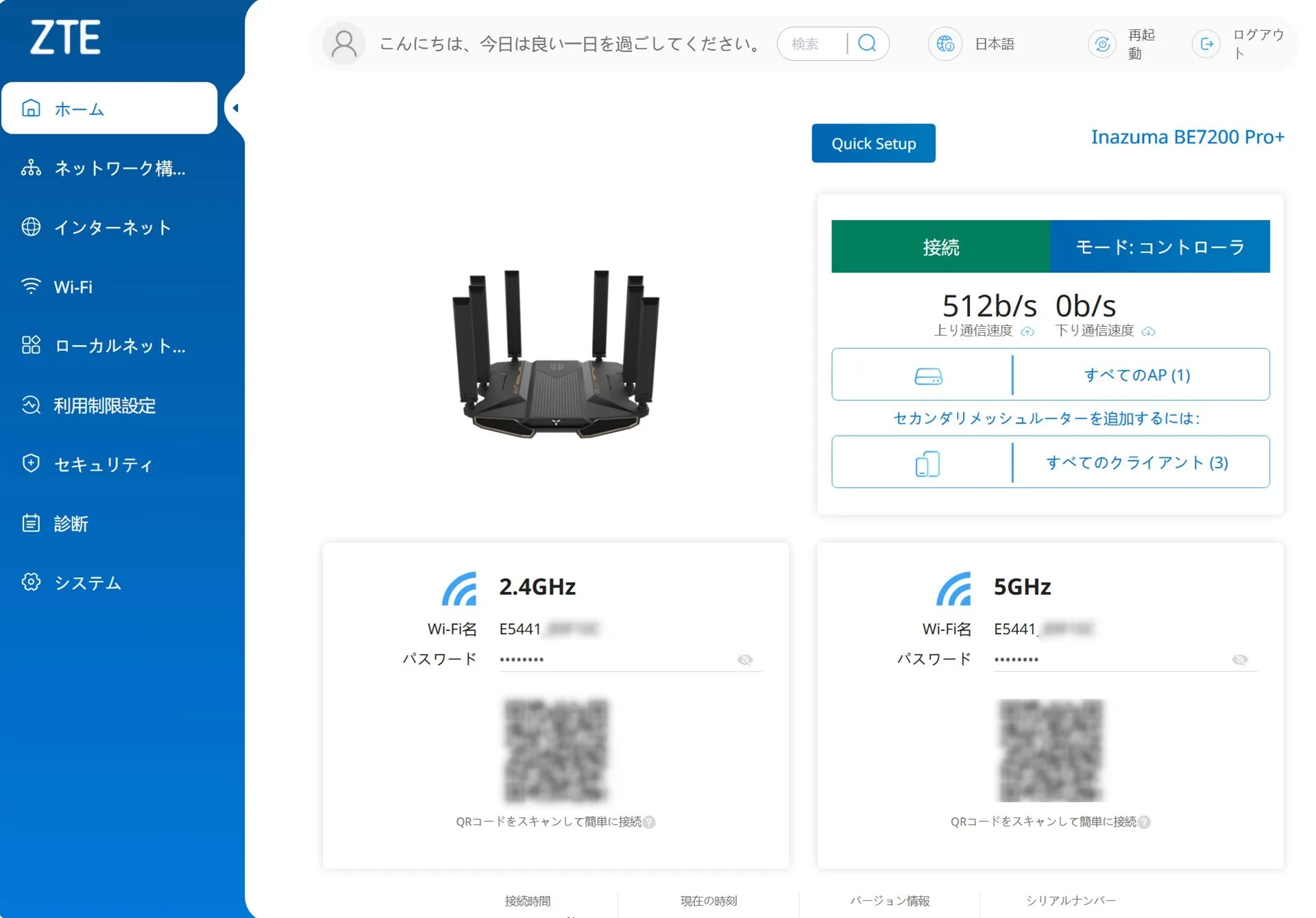Open the システム settings menu
This screenshot has width=1316, height=918.
click(x=88, y=582)
